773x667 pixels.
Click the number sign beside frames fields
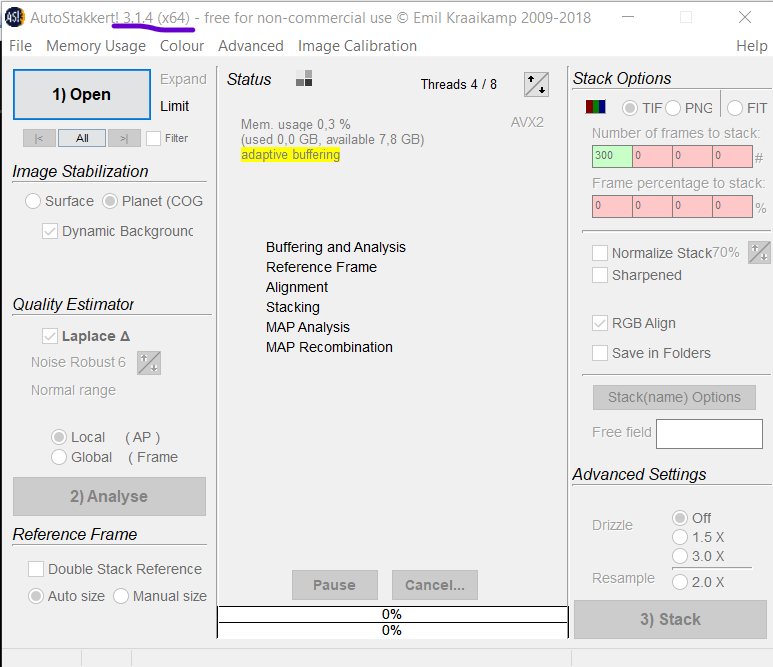(x=759, y=158)
